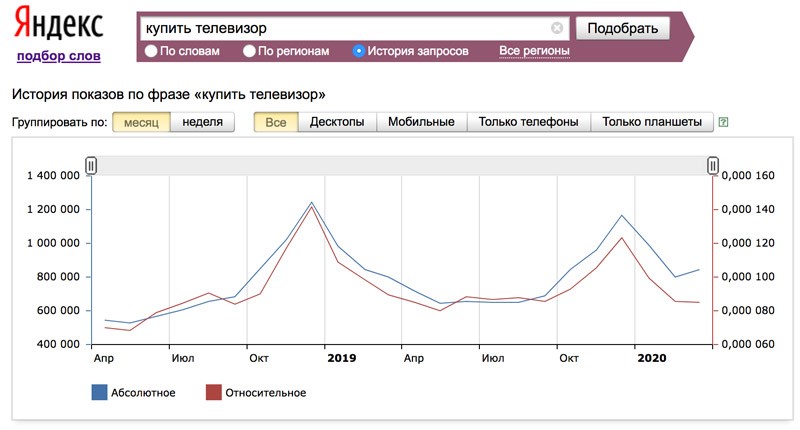Viewport: 800px width, 430px height.
Task: Click the 0,000 140 right axis value
Action: click(x=748, y=209)
